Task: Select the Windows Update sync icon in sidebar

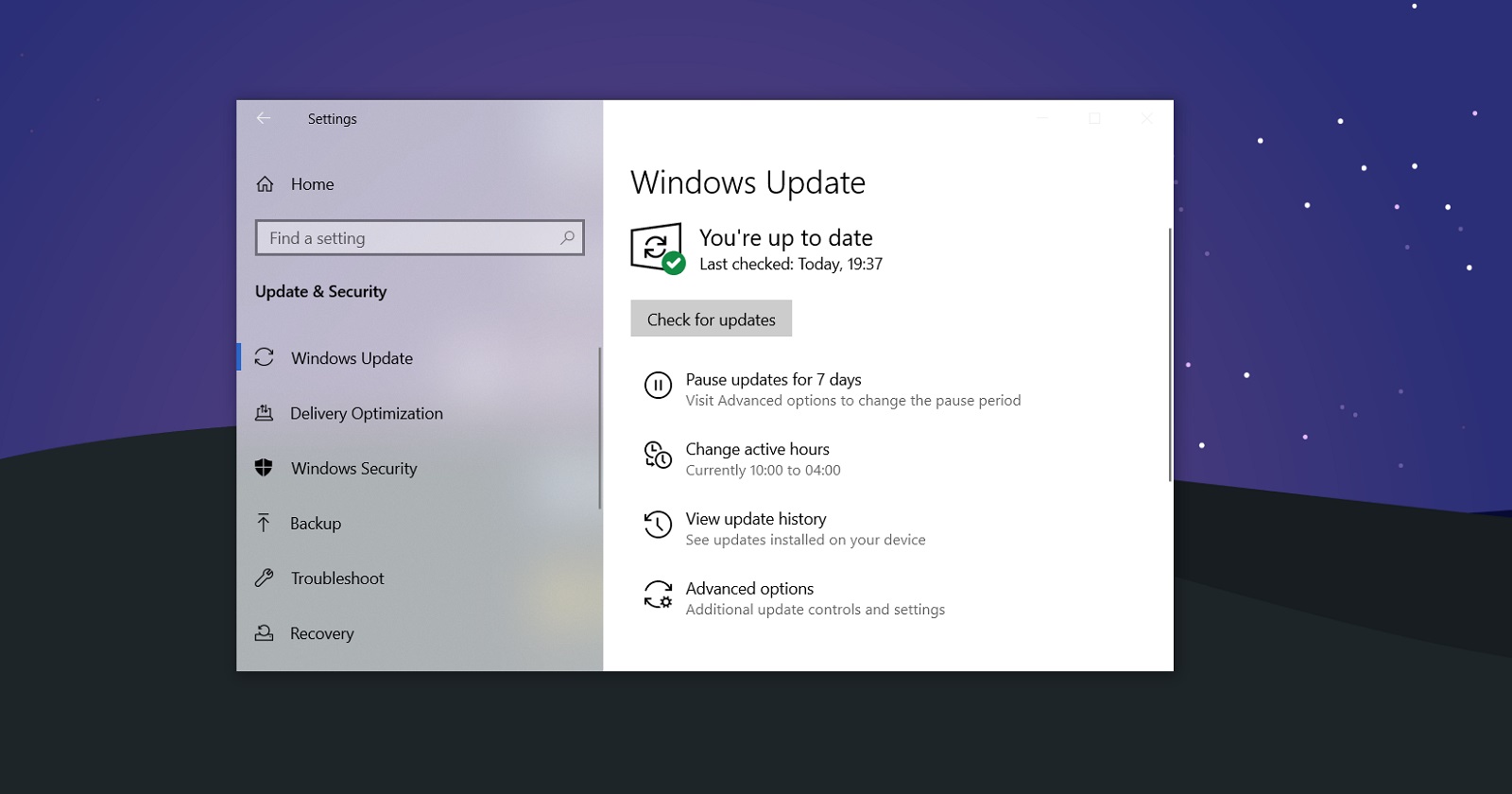Action: pyautogui.click(x=265, y=357)
